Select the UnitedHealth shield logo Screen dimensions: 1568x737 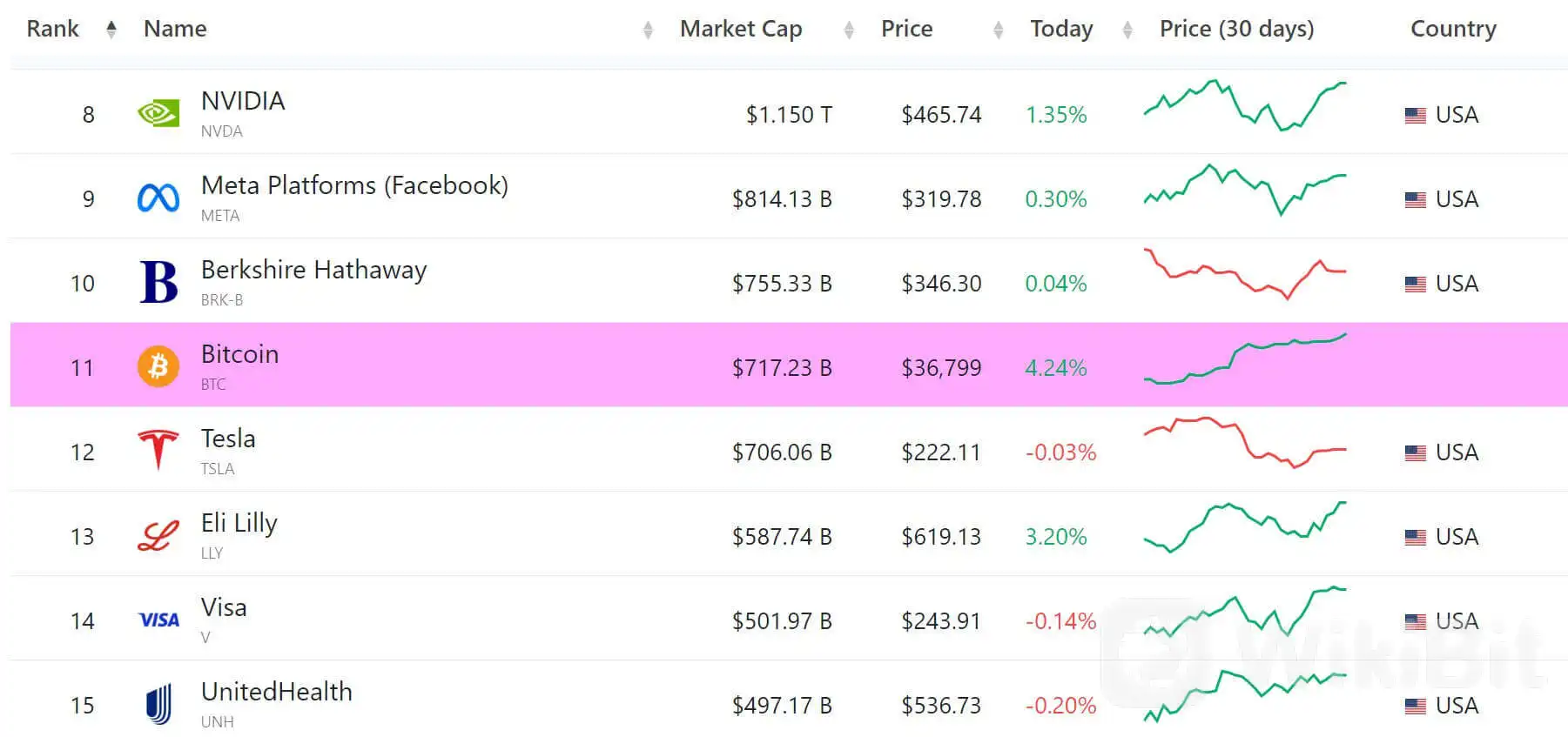tap(158, 703)
